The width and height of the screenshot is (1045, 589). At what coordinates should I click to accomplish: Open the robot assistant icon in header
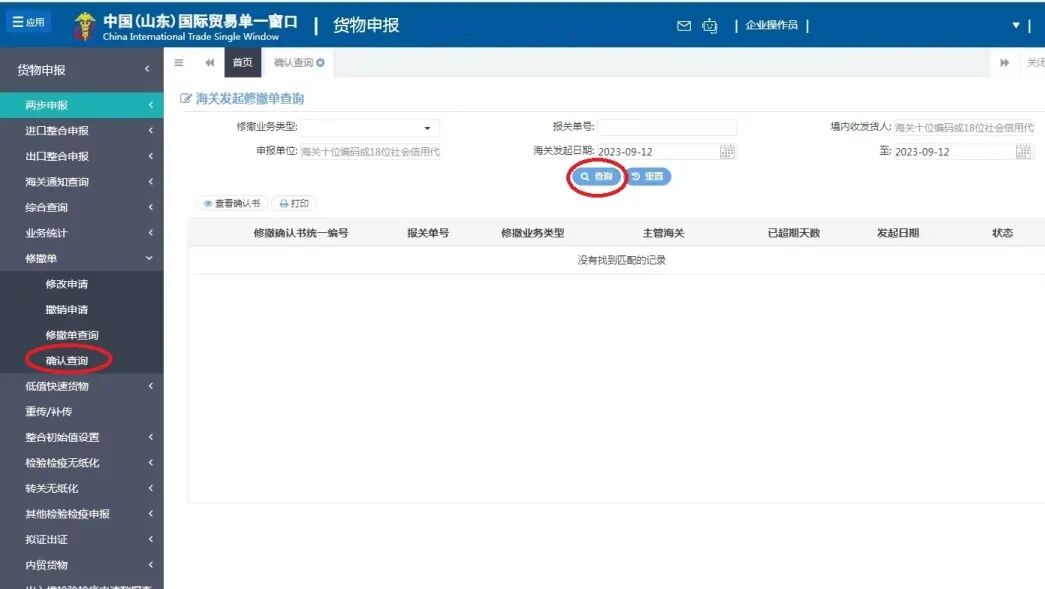point(709,26)
